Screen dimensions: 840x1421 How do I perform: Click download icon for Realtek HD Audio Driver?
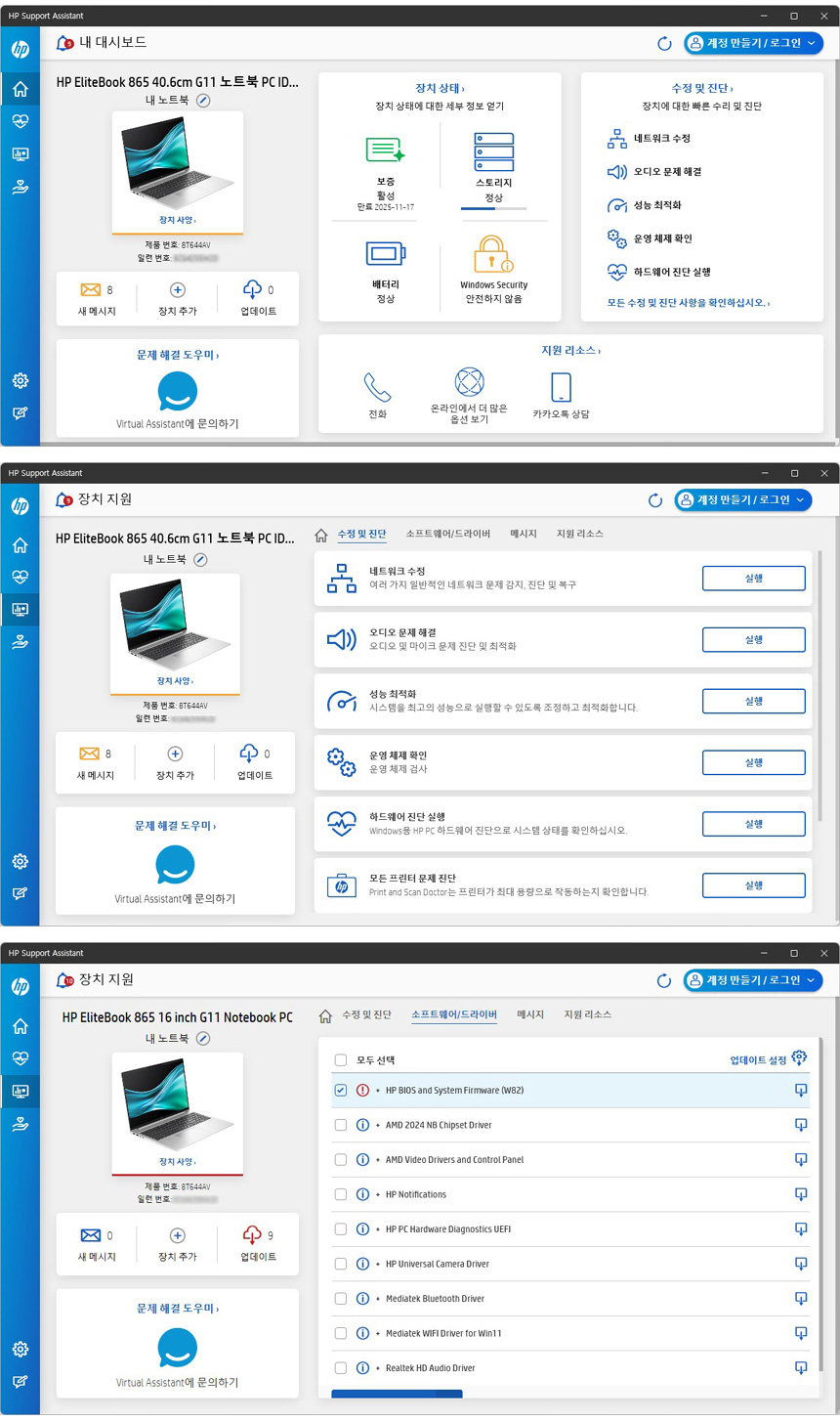pyautogui.click(x=801, y=1368)
